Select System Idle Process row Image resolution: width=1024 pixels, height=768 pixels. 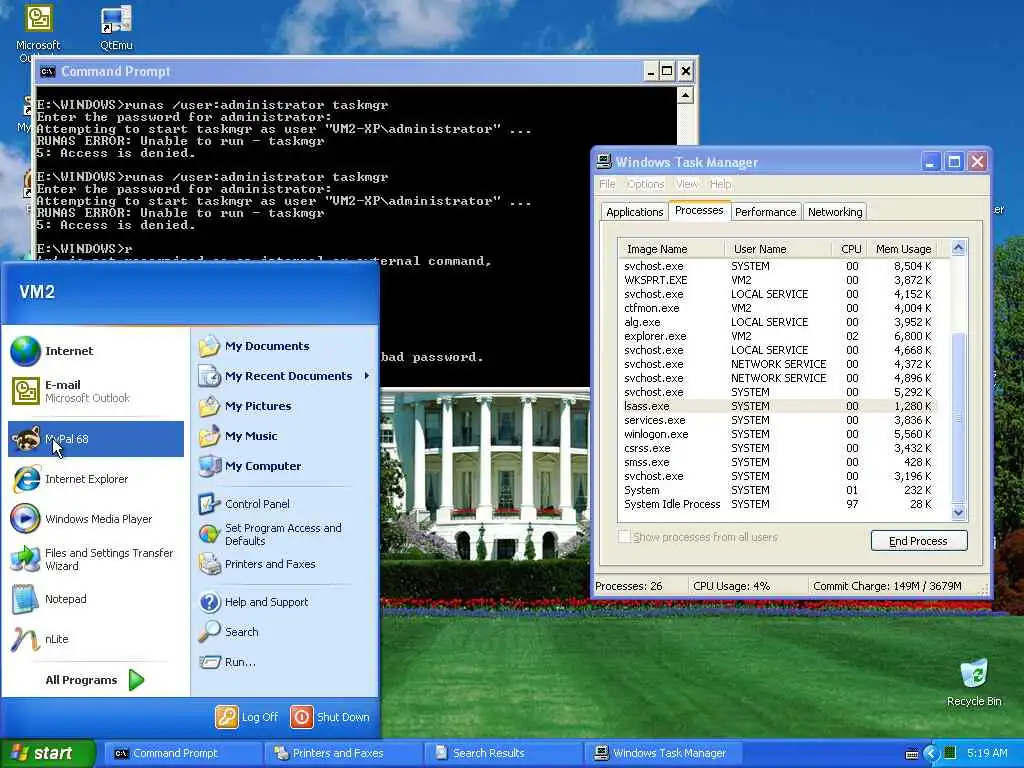coord(777,504)
